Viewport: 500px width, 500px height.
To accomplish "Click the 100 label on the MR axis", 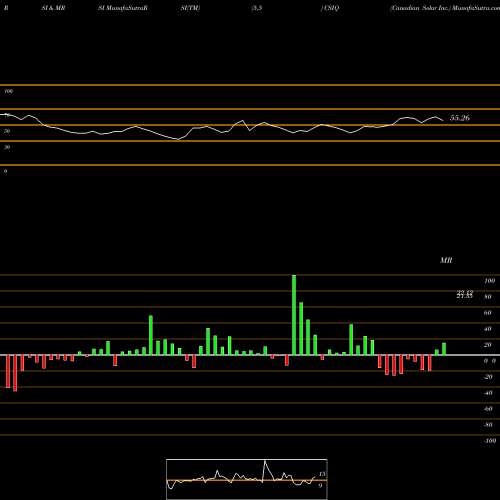I will 490,281.
